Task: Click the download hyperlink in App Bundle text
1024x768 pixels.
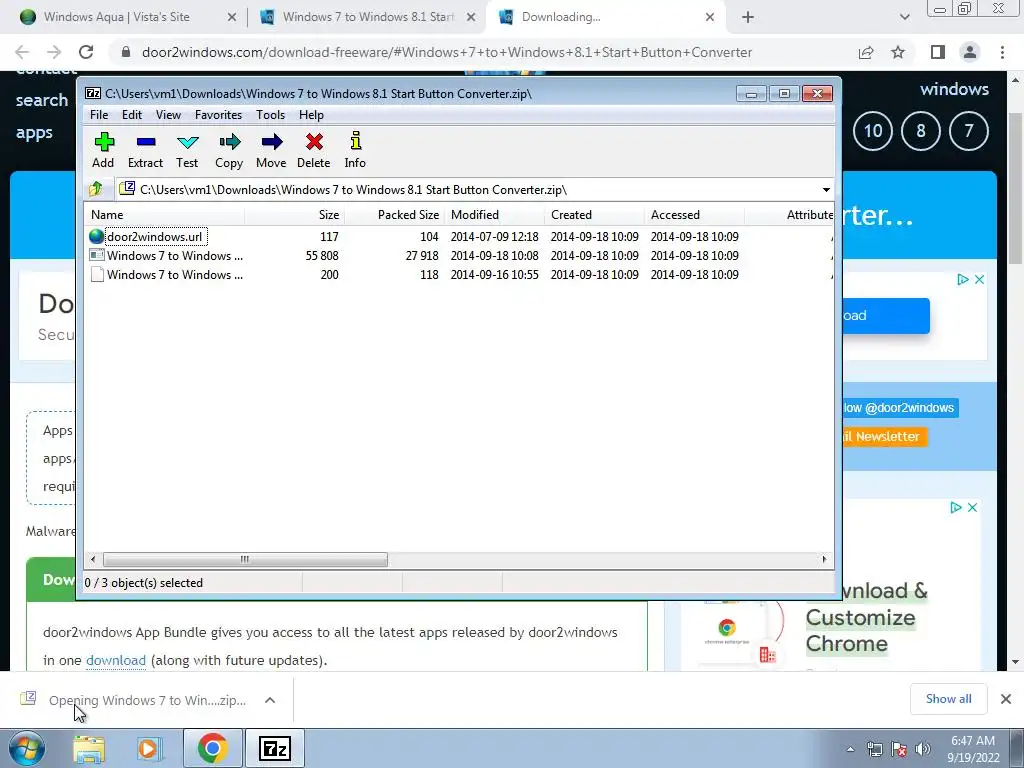Action: tap(116, 660)
